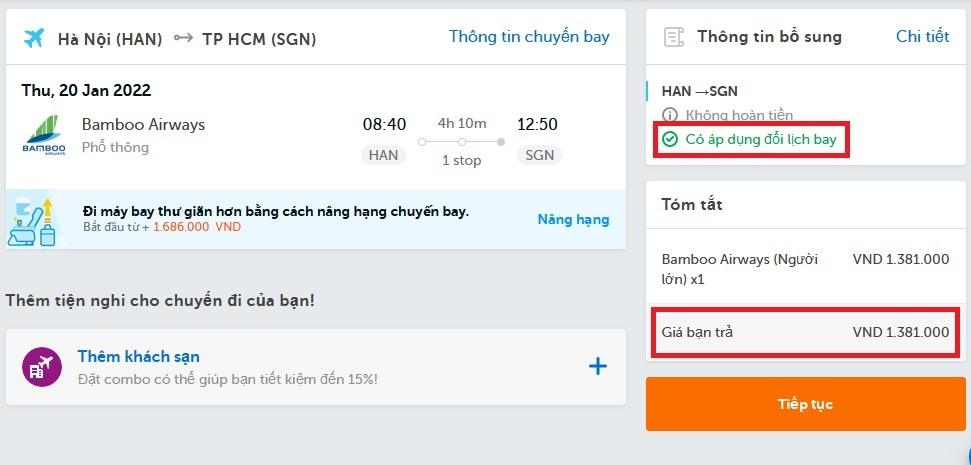
Task: Open the Thông tin chuyến bay link
Action: 529,37
